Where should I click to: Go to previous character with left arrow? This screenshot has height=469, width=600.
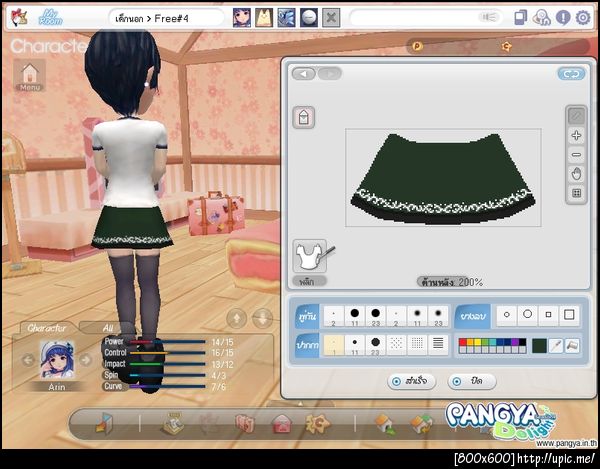pyautogui.click(x=28, y=360)
